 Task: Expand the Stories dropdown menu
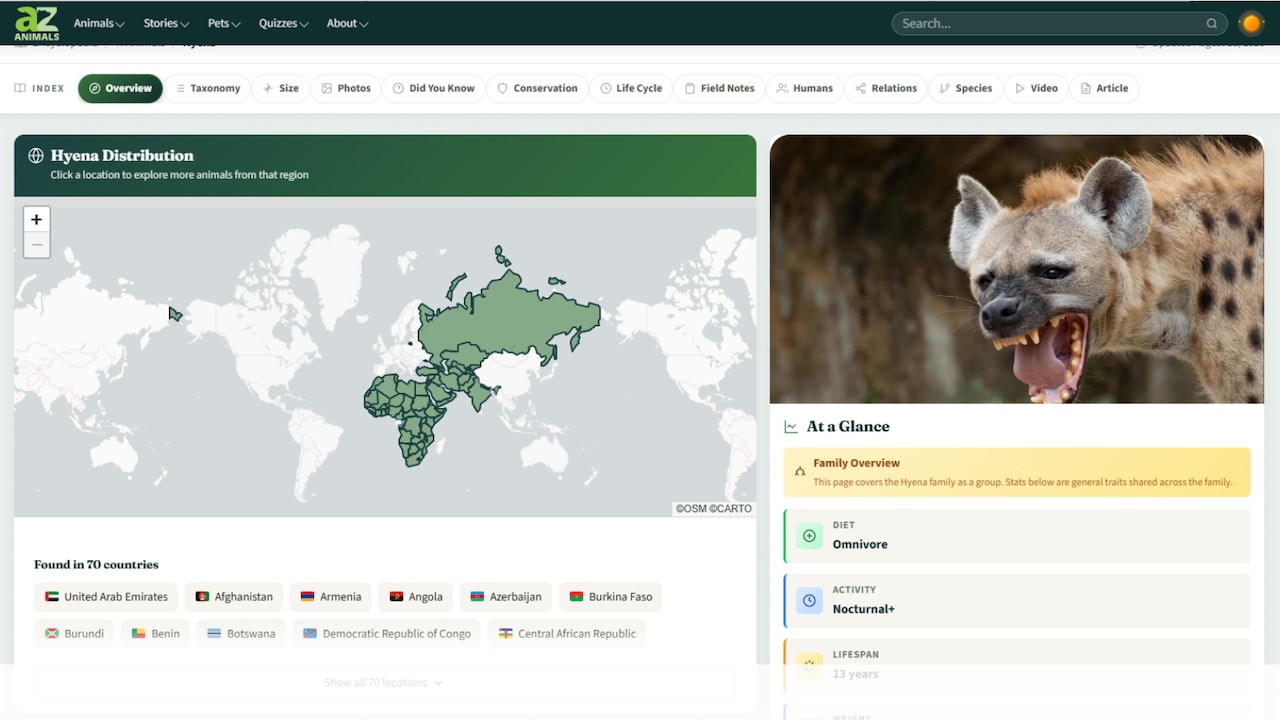coord(166,23)
